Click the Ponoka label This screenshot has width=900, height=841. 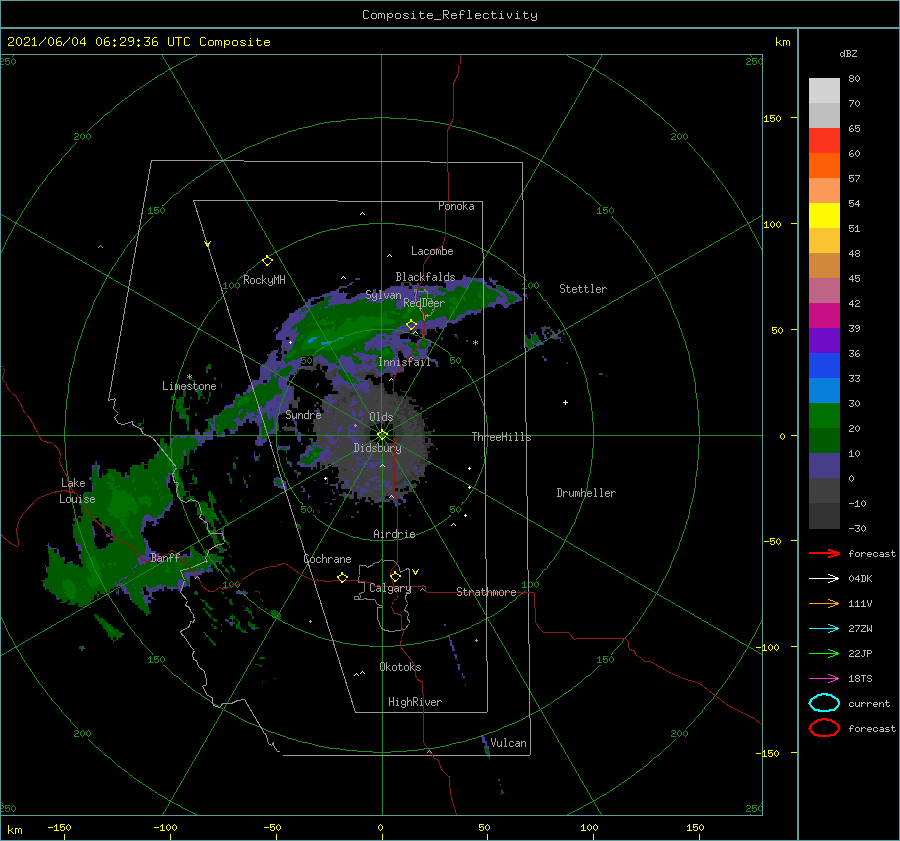456,206
